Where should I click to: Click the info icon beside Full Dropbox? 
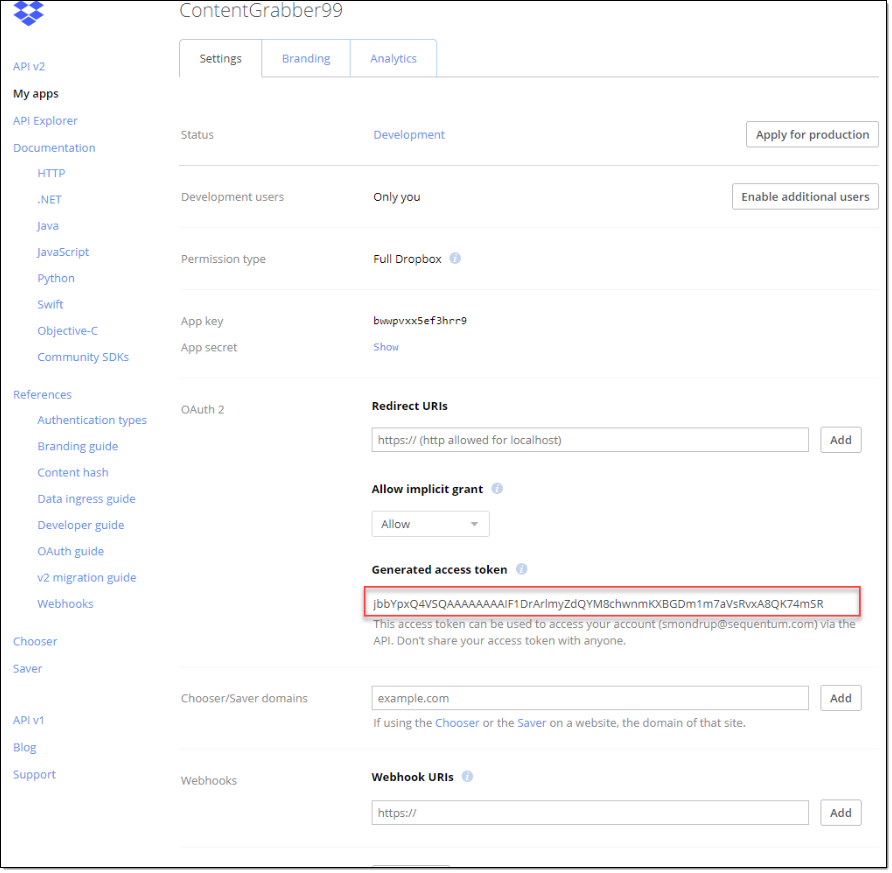[455, 258]
